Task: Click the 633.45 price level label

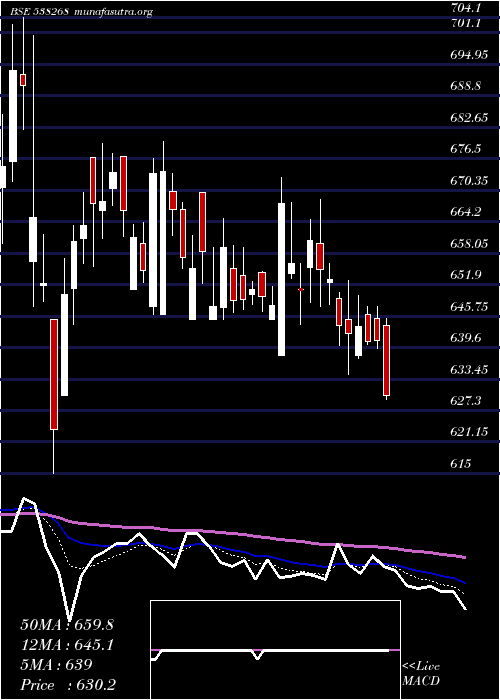Action: [x=467, y=369]
